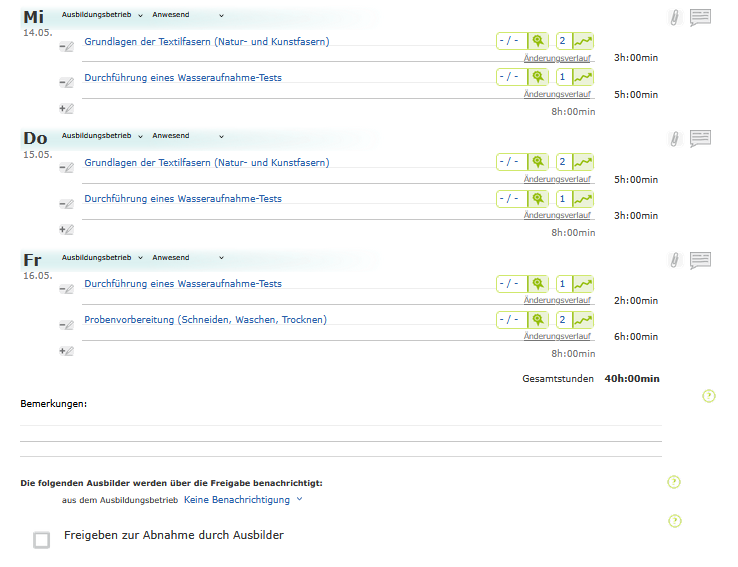
Task: Open Wednesday's Durchführung eines Wasseraufnahme-Tests entry
Action: pos(183,78)
